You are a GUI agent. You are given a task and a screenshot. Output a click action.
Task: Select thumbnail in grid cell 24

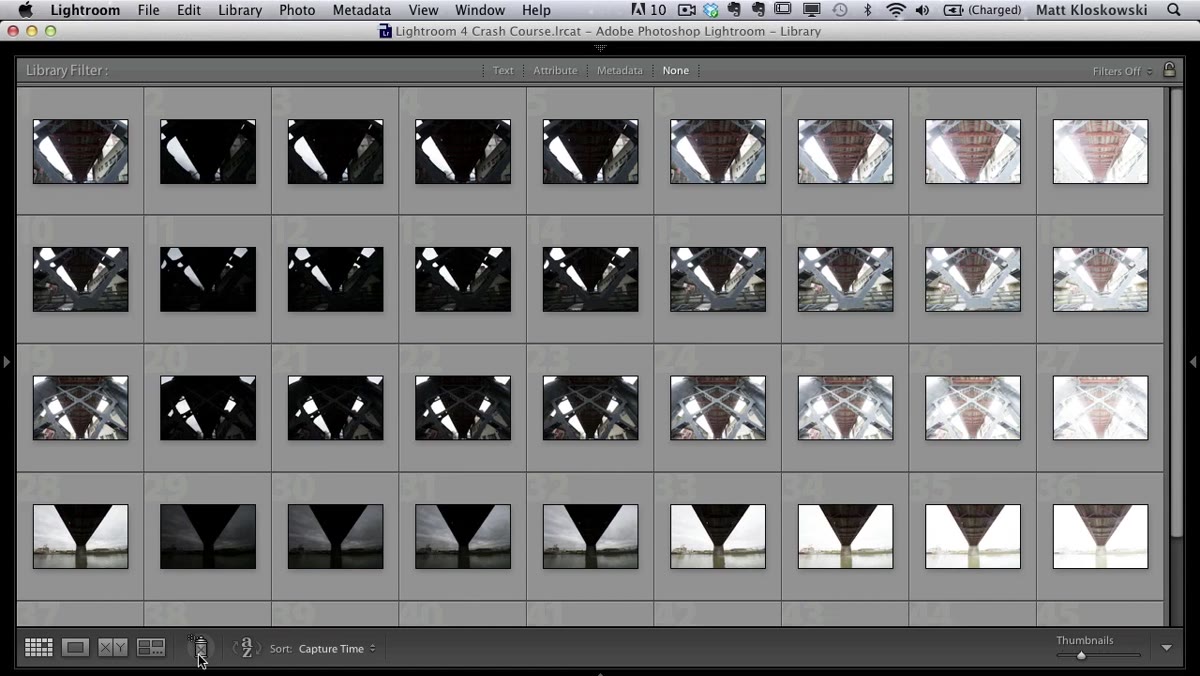(x=718, y=408)
